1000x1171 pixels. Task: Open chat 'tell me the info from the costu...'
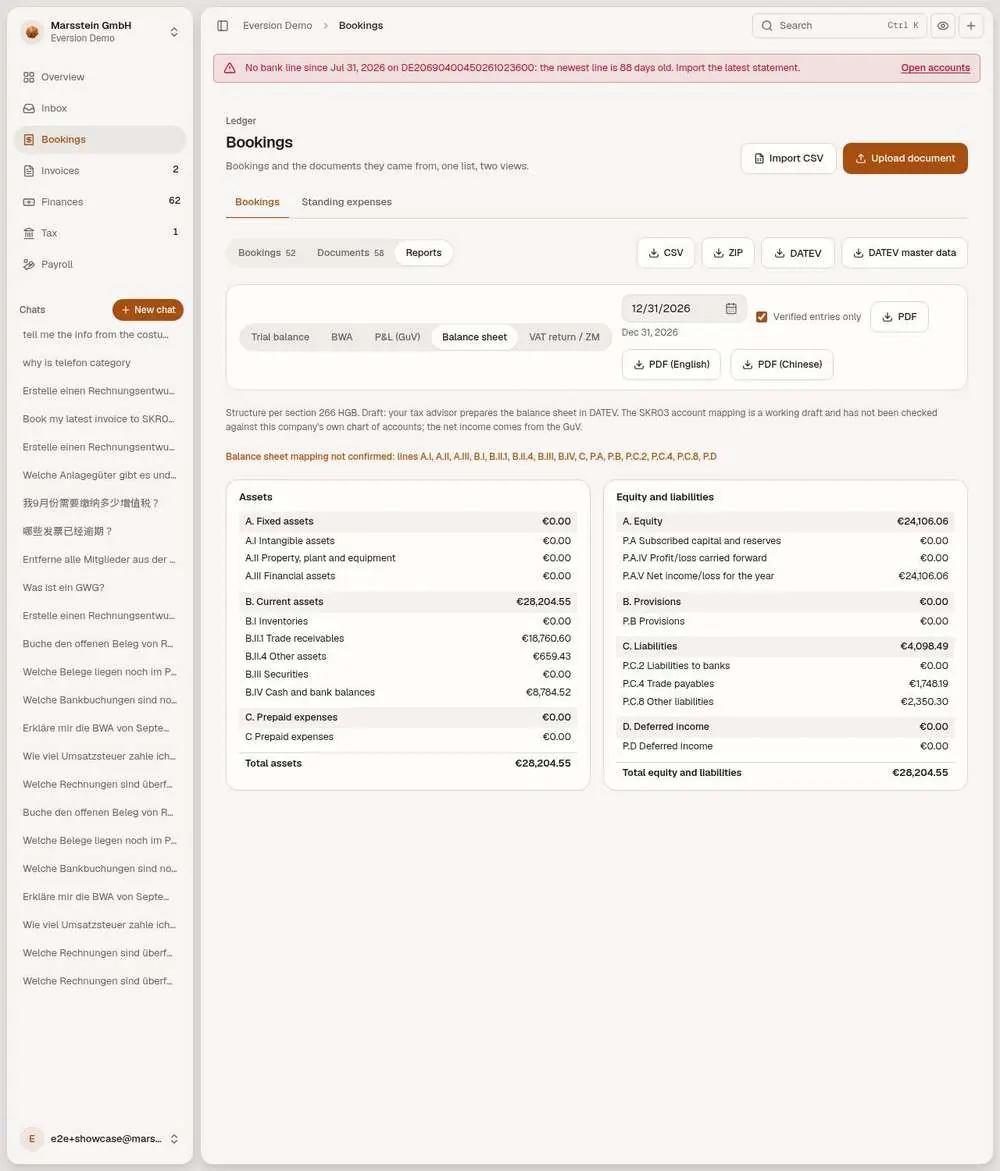pyautogui.click(x=100, y=335)
